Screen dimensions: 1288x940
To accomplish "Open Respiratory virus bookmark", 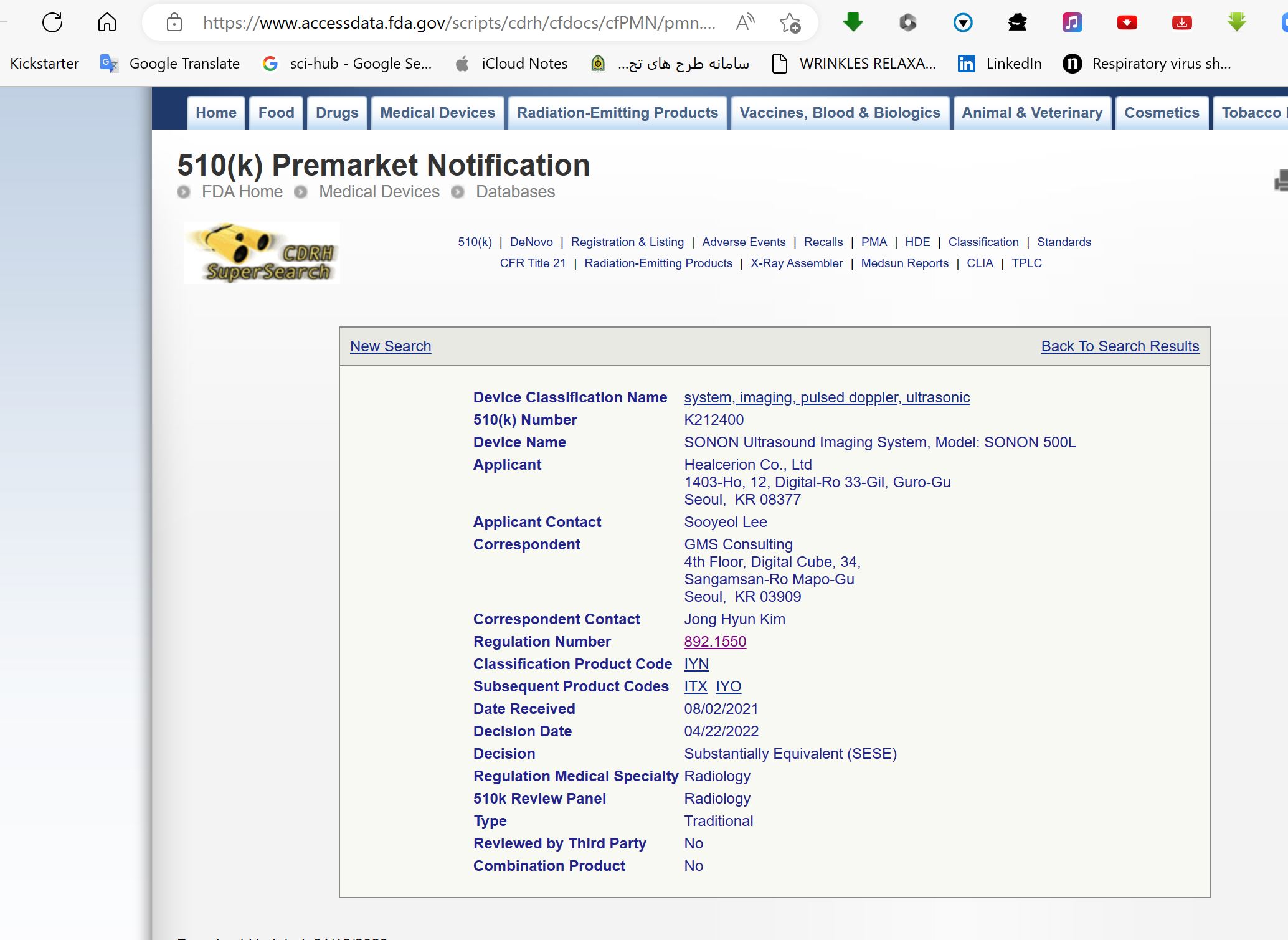I will tap(1147, 64).
